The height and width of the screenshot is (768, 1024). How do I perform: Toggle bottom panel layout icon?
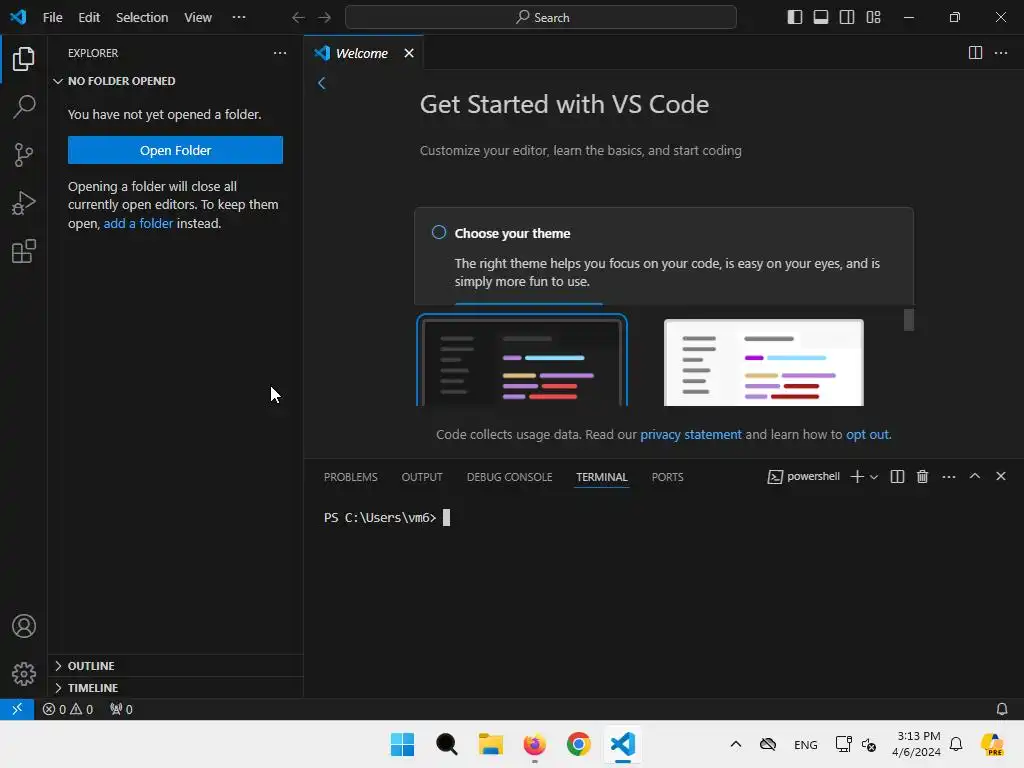(x=821, y=17)
